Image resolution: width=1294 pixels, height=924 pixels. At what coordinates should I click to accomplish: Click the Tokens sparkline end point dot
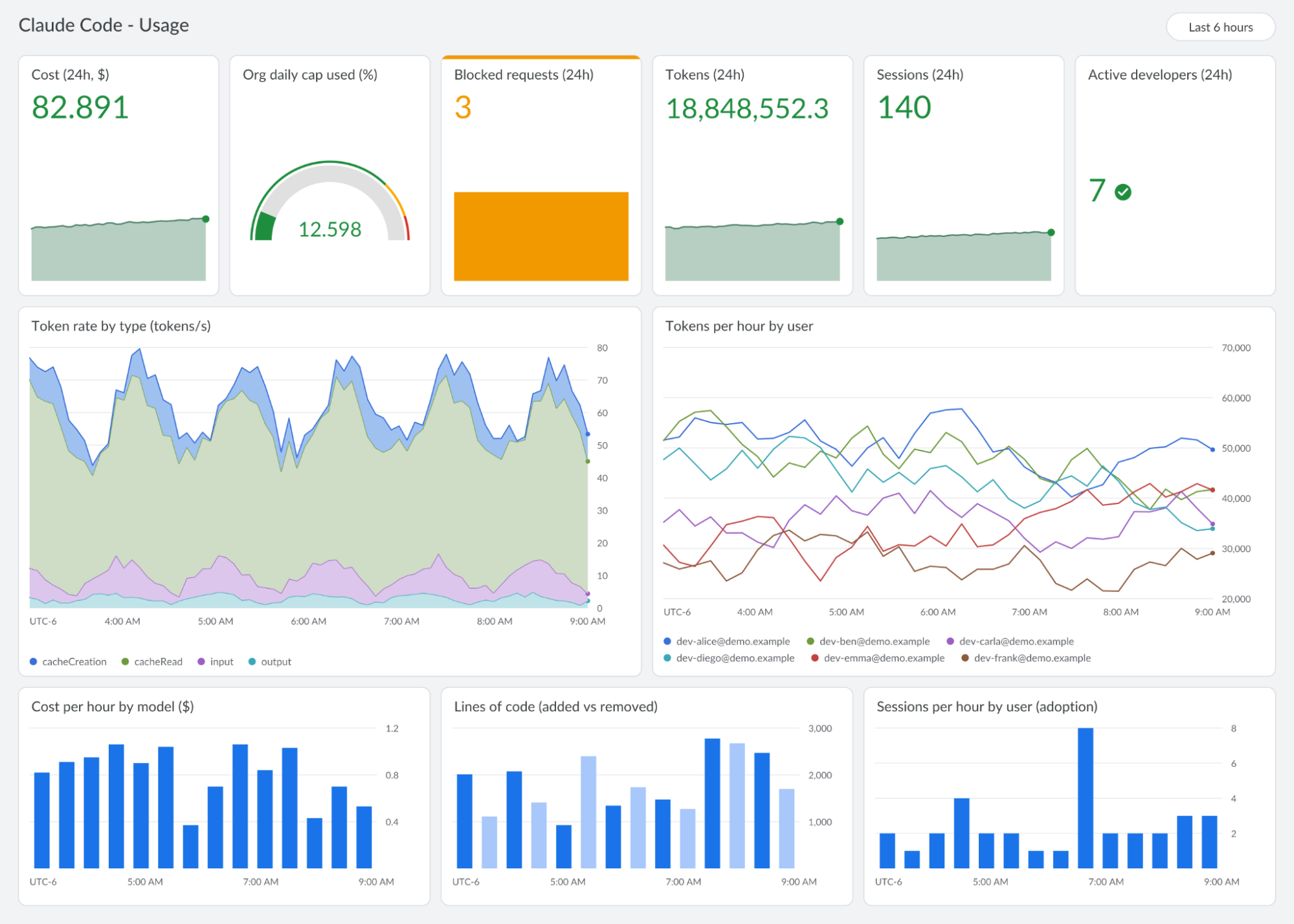pyautogui.click(x=840, y=221)
